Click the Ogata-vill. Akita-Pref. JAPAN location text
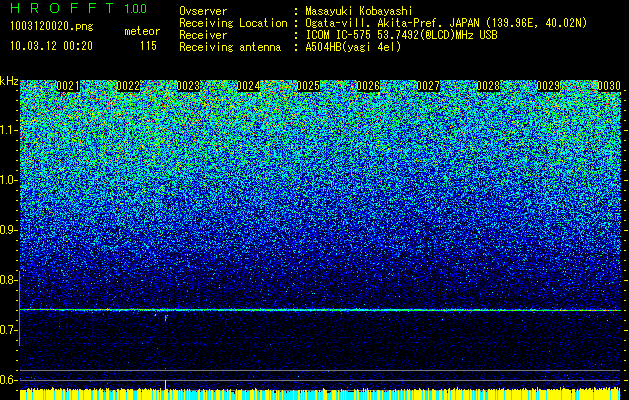Screen dimensions: 629x400 (446, 23)
